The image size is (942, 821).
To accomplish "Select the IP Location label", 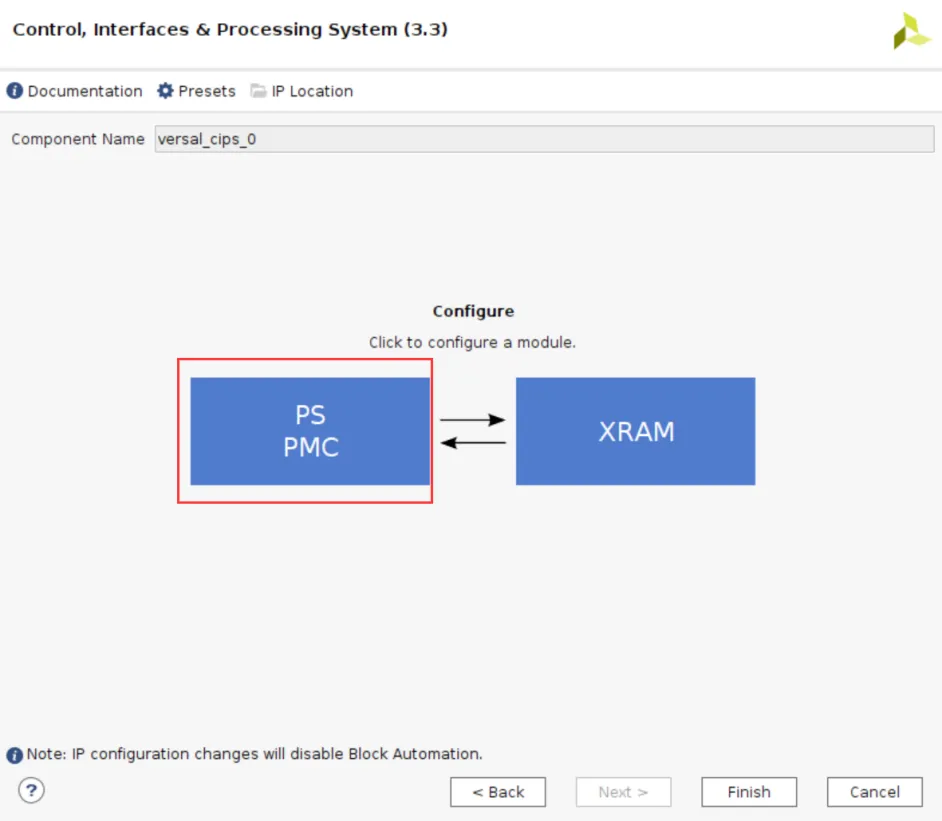I will point(312,91).
